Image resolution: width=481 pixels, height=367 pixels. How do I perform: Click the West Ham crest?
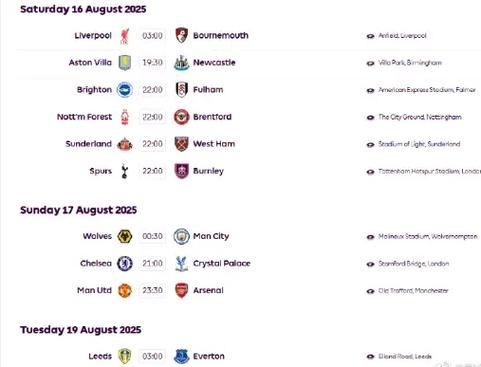point(182,144)
